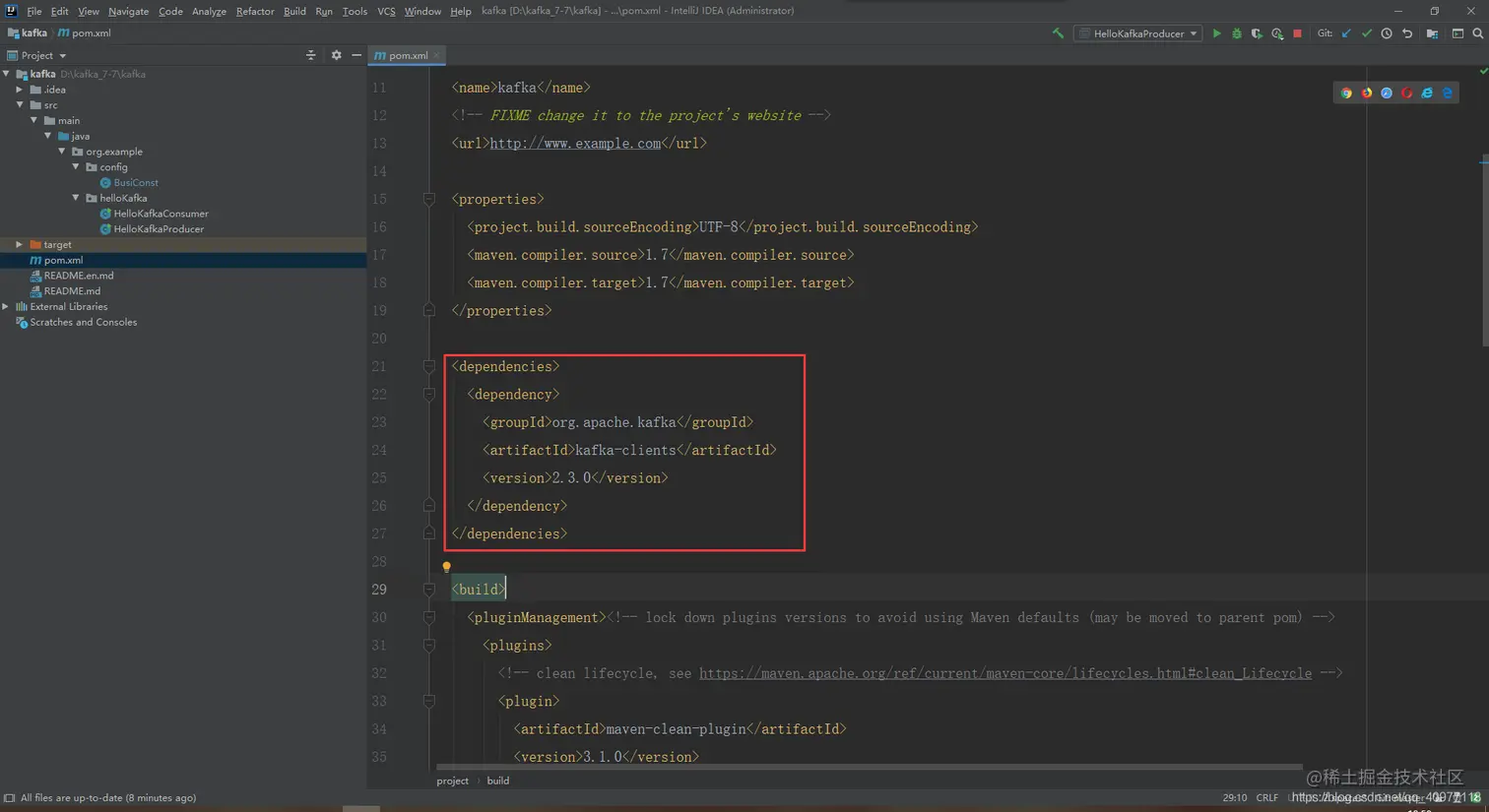Click the green inspection checkmark in editor corner
Image resolution: width=1489 pixels, height=812 pixels.
[x=1483, y=71]
